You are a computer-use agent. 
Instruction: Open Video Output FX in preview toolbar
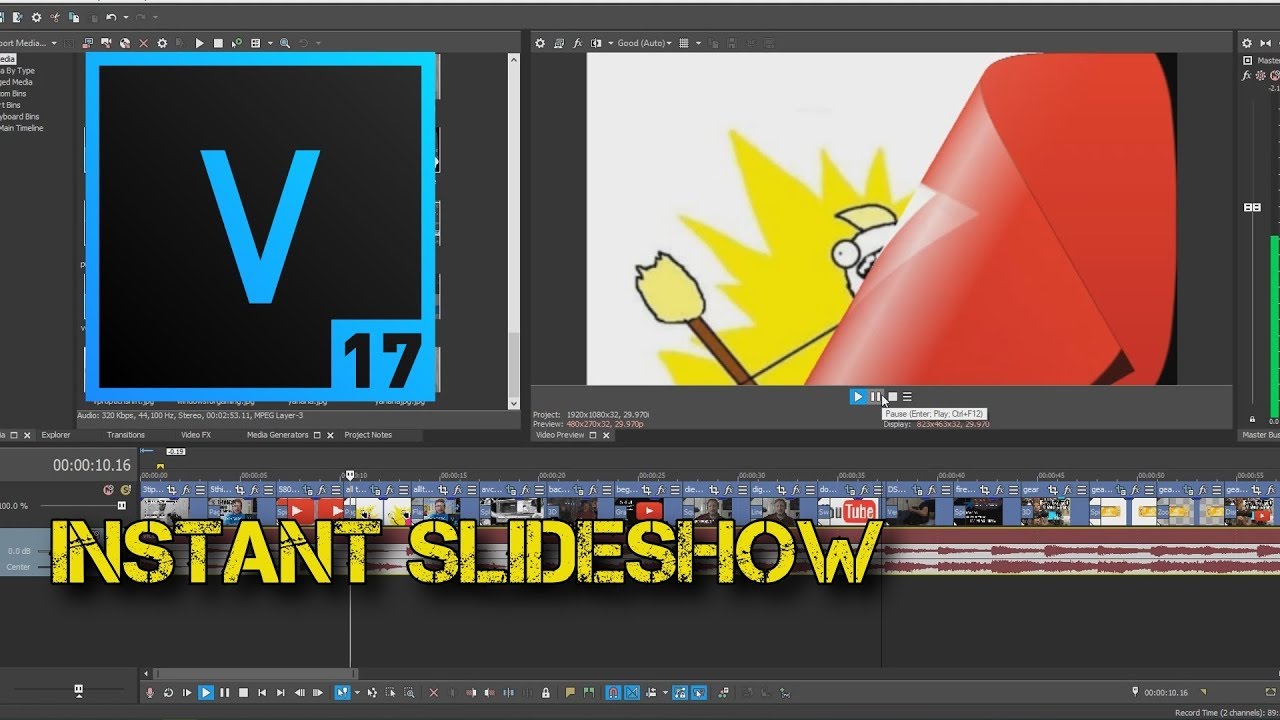point(577,43)
